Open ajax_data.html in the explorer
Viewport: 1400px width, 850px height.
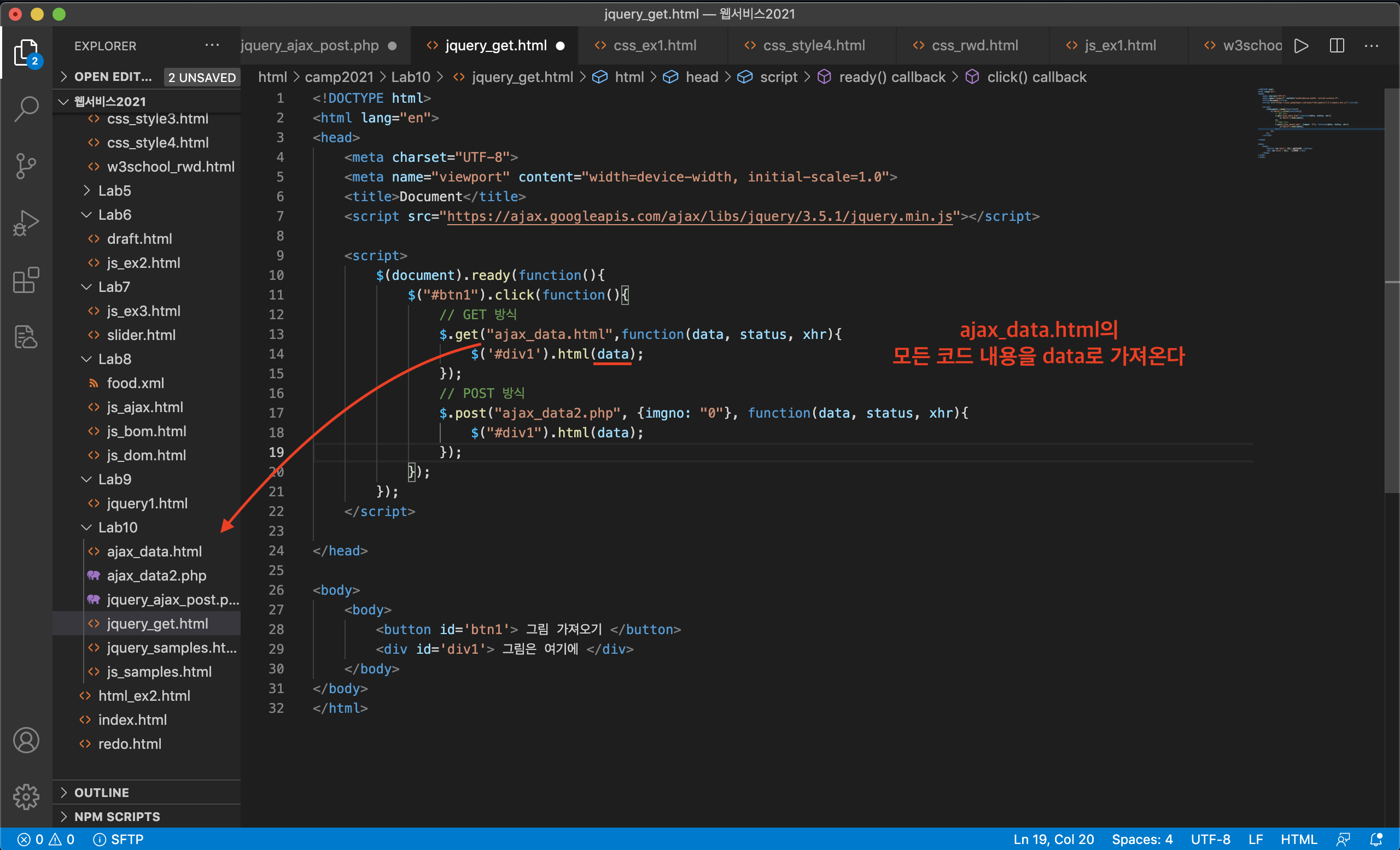(154, 552)
